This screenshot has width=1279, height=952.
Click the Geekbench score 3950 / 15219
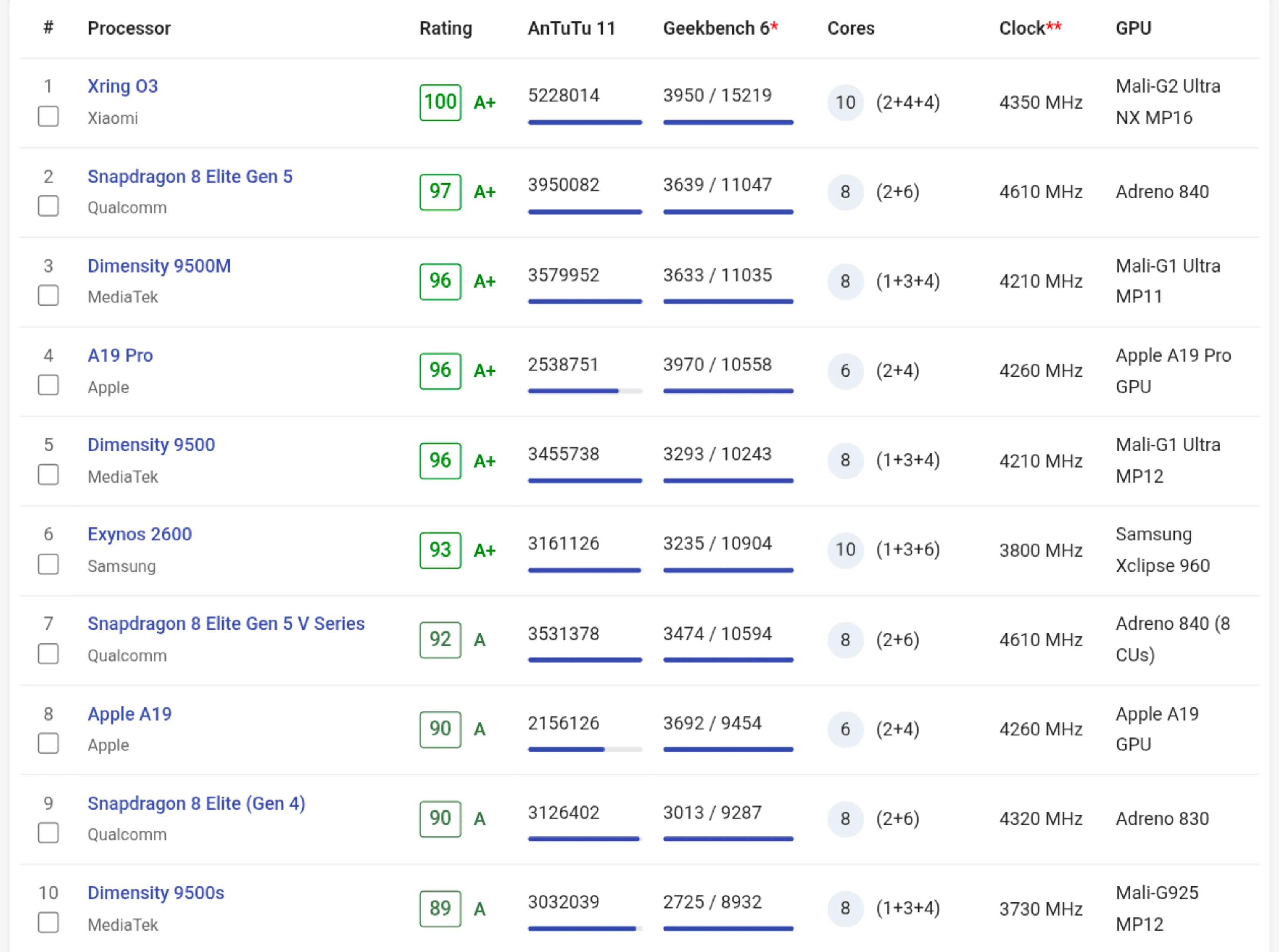point(717,95)
